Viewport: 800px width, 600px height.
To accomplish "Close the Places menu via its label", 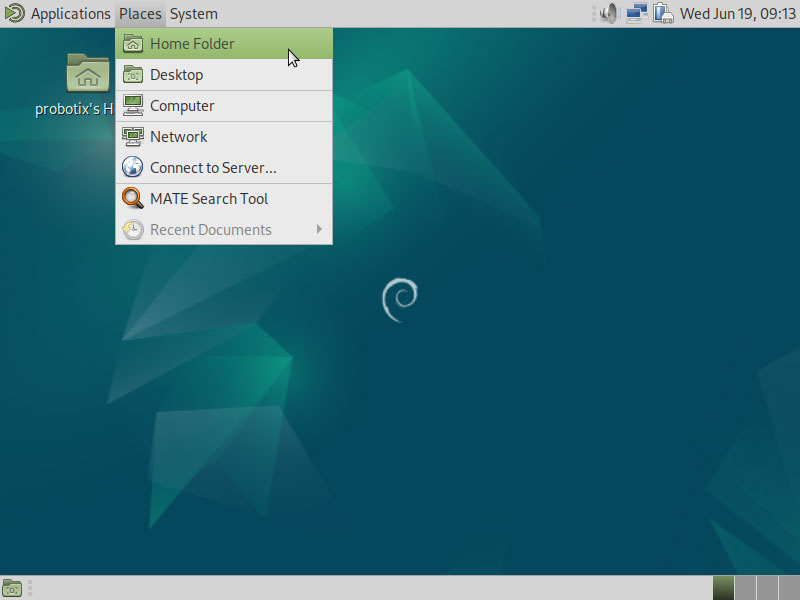I will (x=140, y=14).
